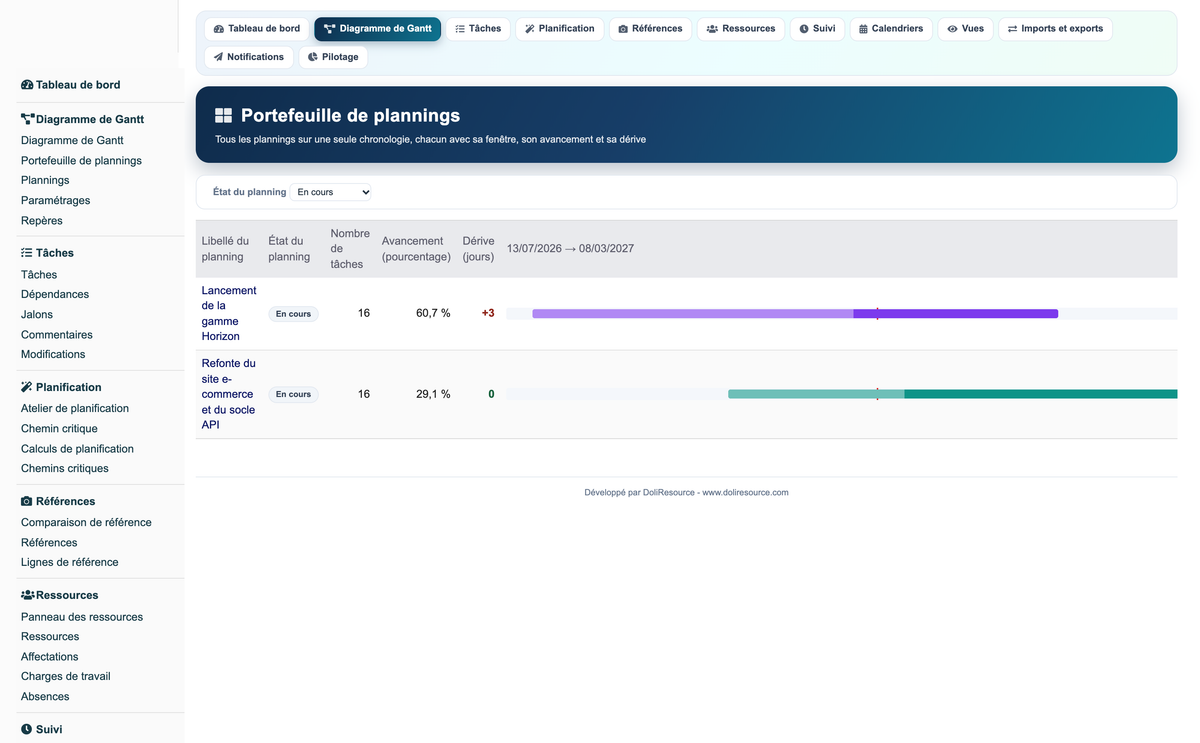Viewport: 1200px width, 743px height.
Task: Open the Refonte du site e-commerce planning
Action: click(x=229, y=394)
